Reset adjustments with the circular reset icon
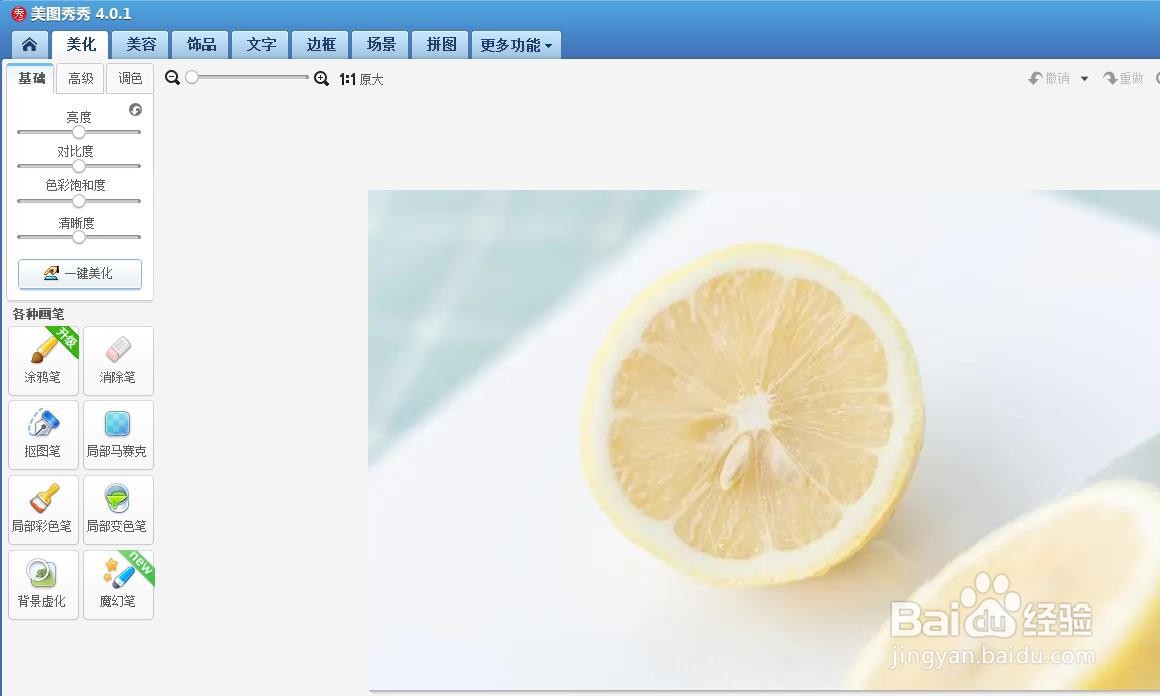The image size is (1160, 696). [135, 109]
